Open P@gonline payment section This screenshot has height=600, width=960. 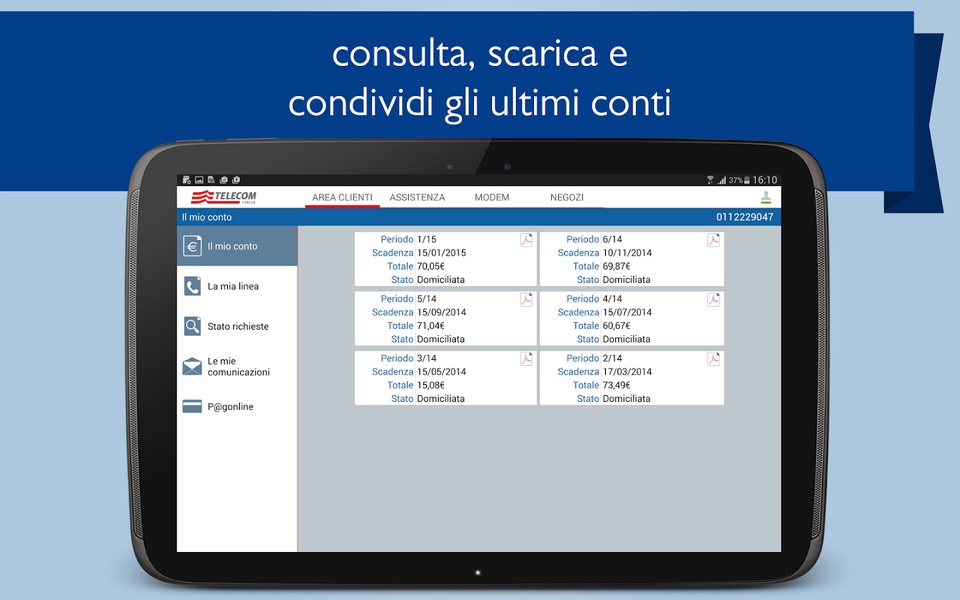(237, 407)
